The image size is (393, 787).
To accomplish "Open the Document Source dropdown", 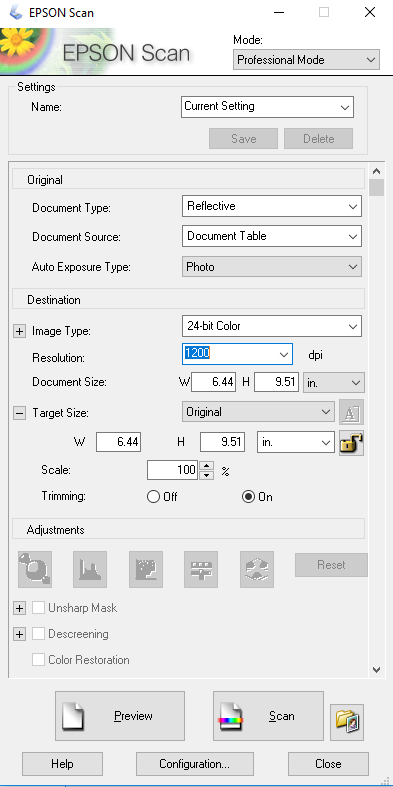I will [272, 236].
